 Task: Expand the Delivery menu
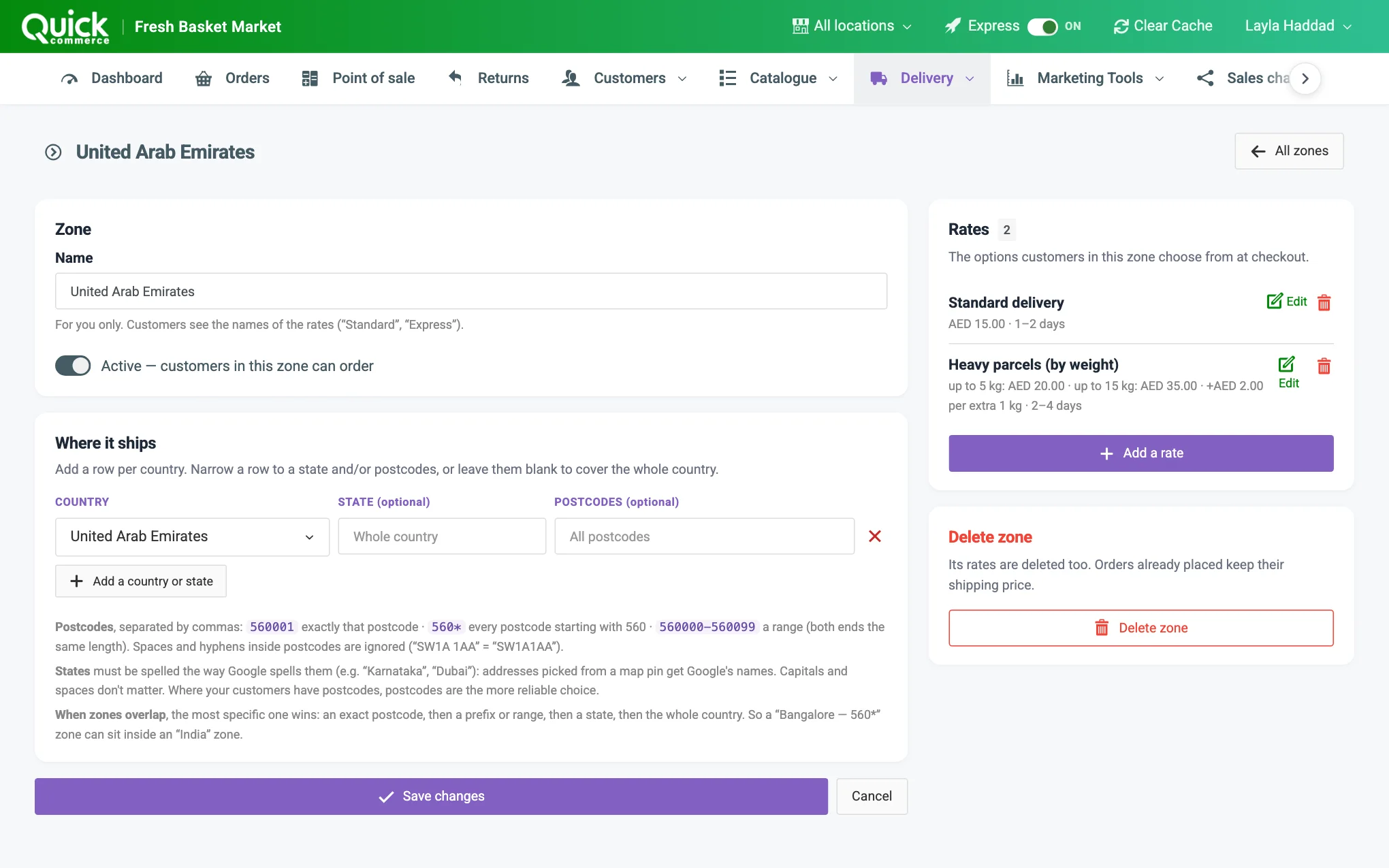click(922, 78)
